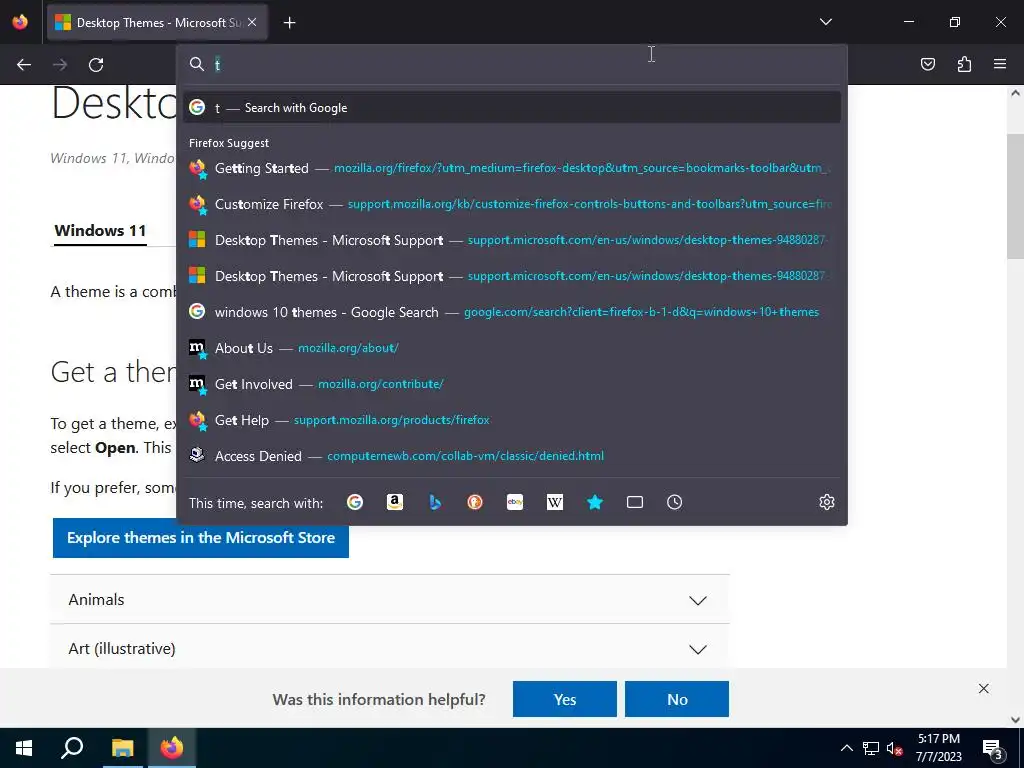The width and height of the screenshot is (1024, 768).
Task: Select windows 10 themes Google Search suggestion
Action: point(512,312)
